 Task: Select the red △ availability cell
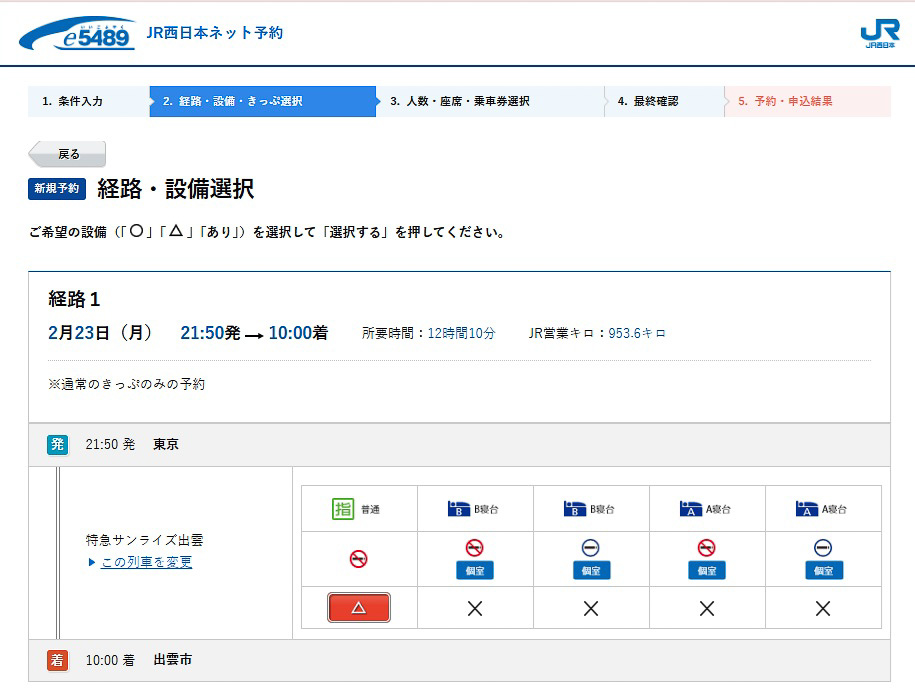[x=359, y=607]
